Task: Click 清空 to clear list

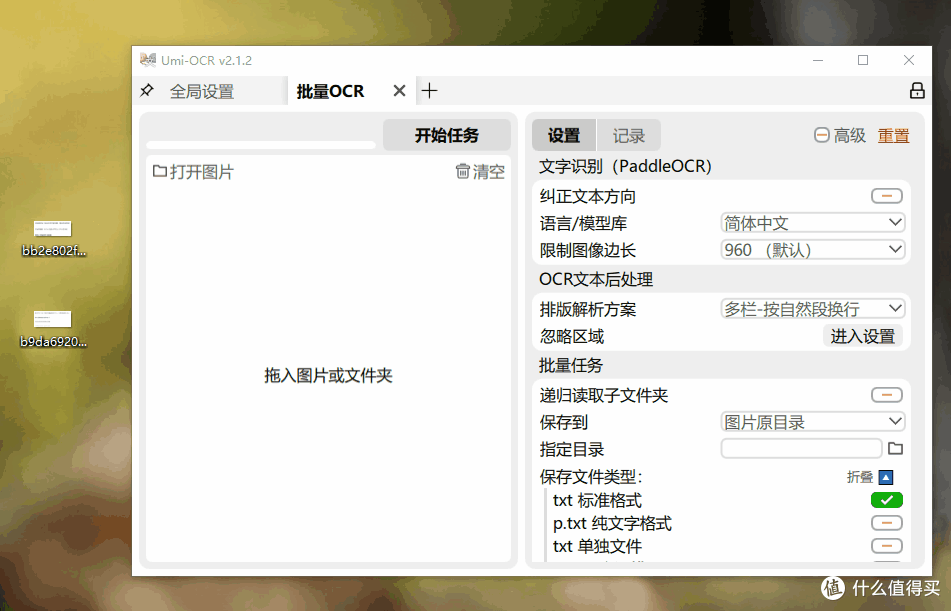Action: (480, 172)
